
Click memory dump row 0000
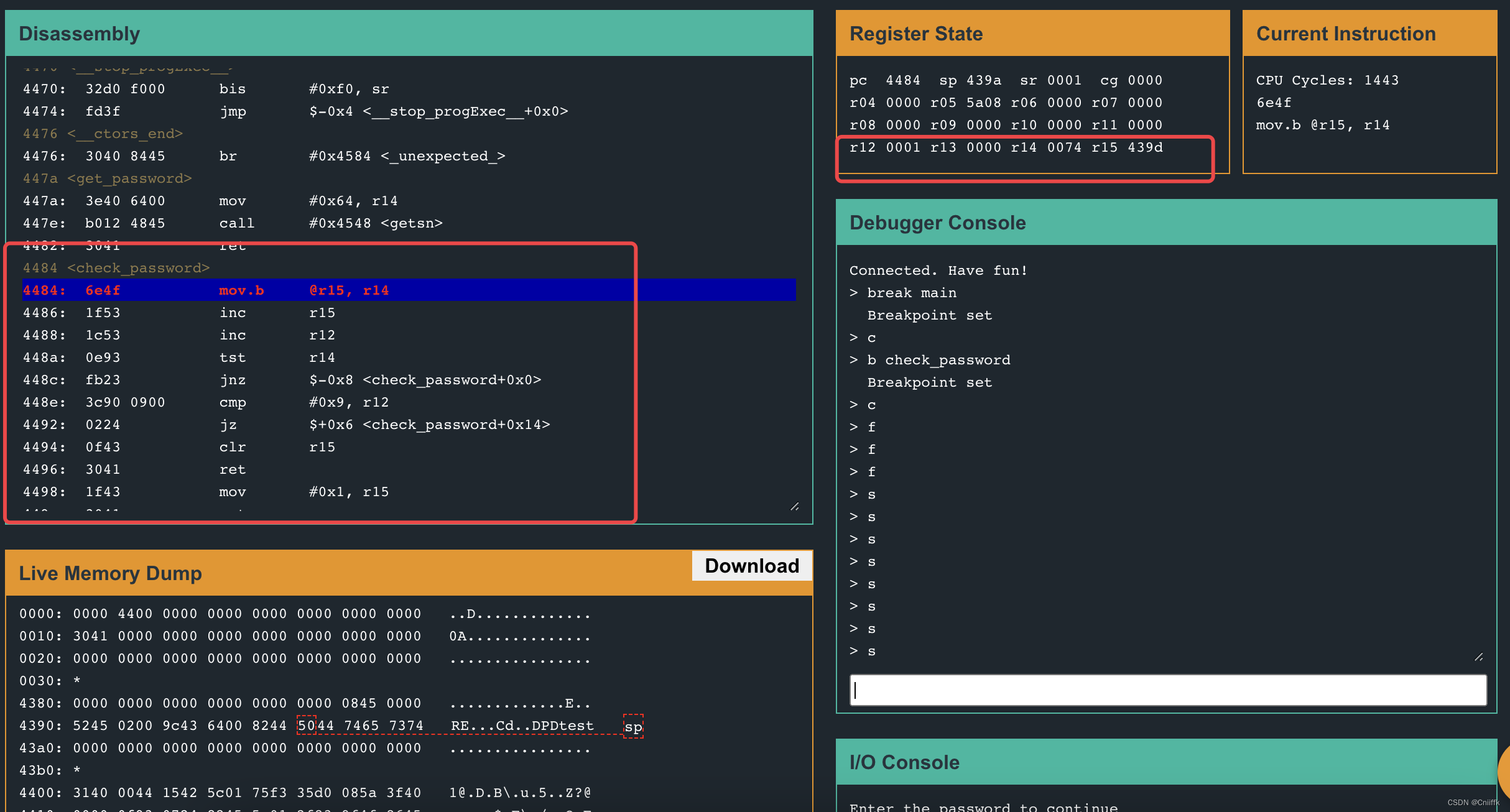coord(305,614)
